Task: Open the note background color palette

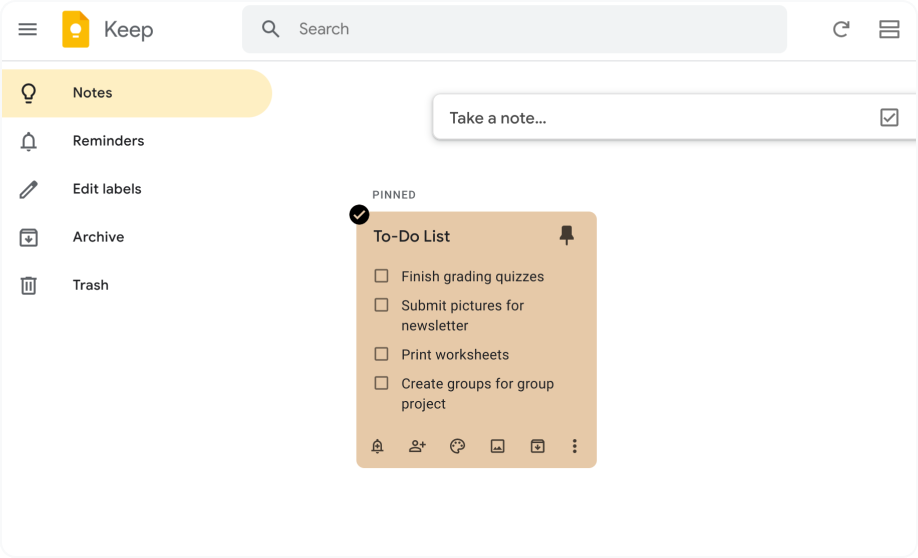Action: (457, 447)
